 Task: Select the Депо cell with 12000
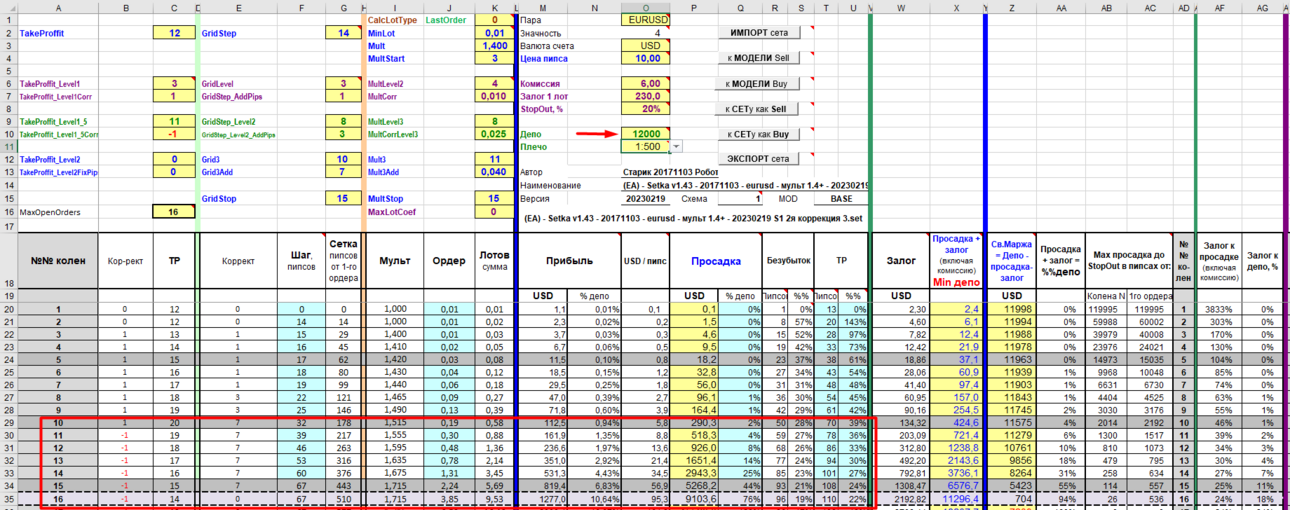tap(644, 134)
